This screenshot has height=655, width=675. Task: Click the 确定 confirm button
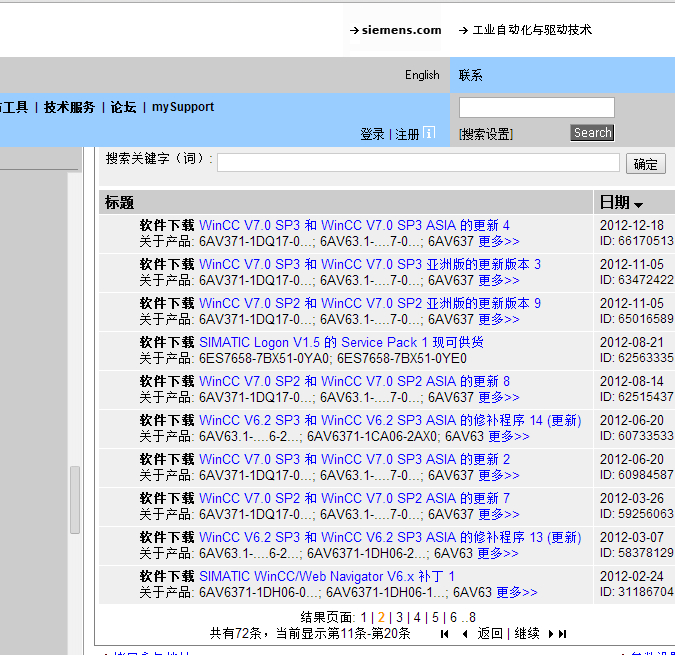[646, 164]
